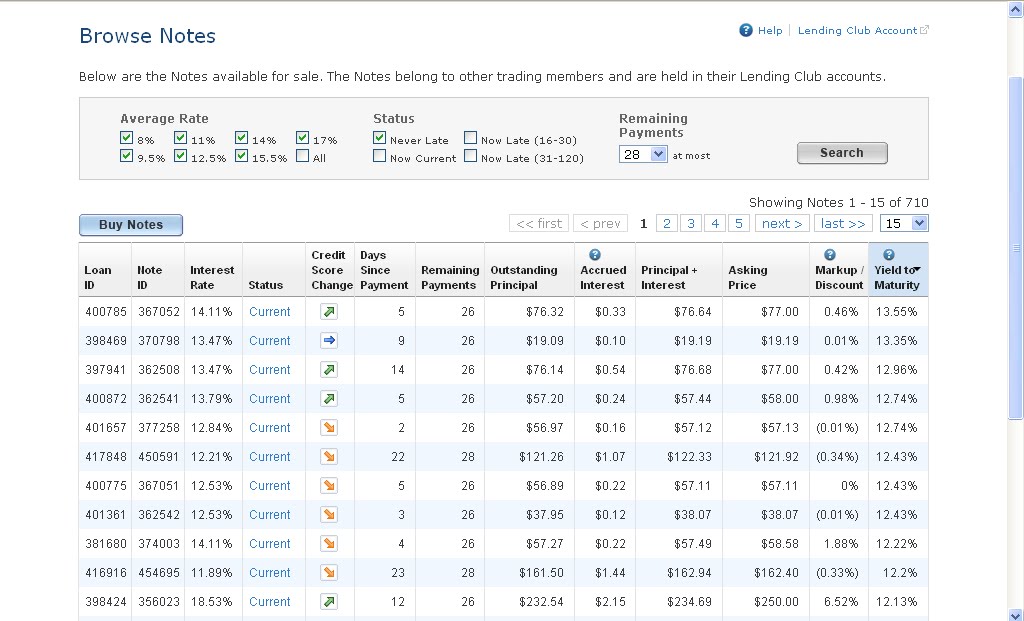Select Note ID cell 367052
1024x621 pixels.
click(x=159, y=311)
